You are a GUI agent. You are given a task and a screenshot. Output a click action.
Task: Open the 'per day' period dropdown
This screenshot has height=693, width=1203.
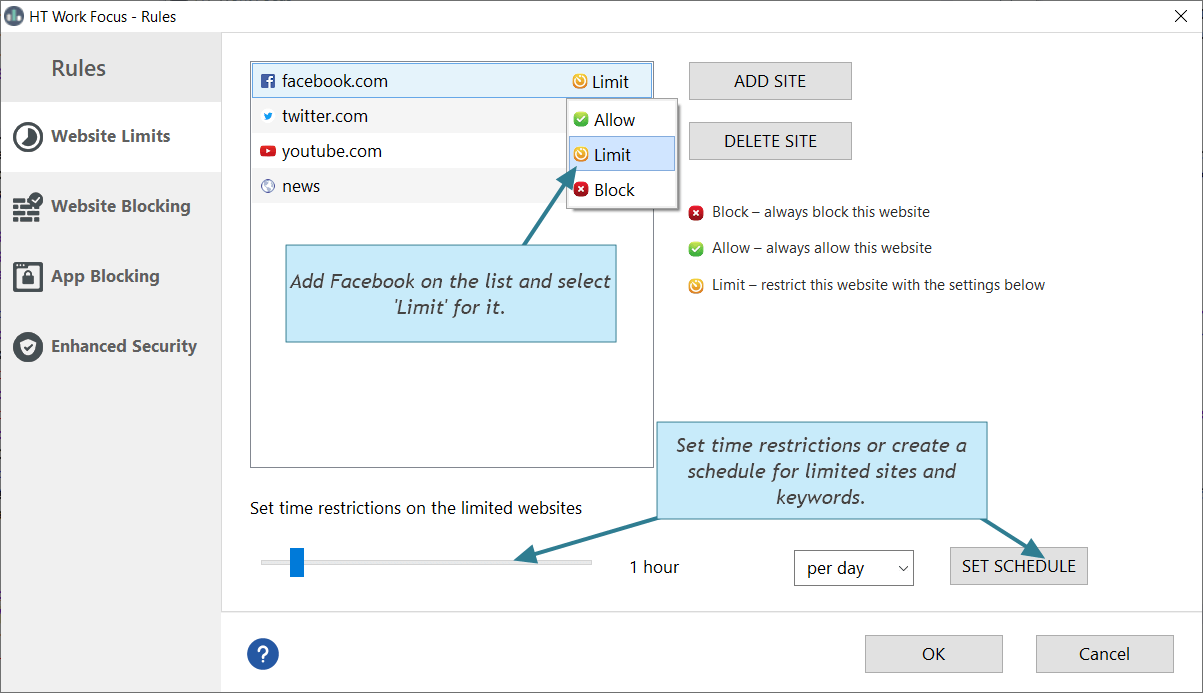(x=854, y=568)
